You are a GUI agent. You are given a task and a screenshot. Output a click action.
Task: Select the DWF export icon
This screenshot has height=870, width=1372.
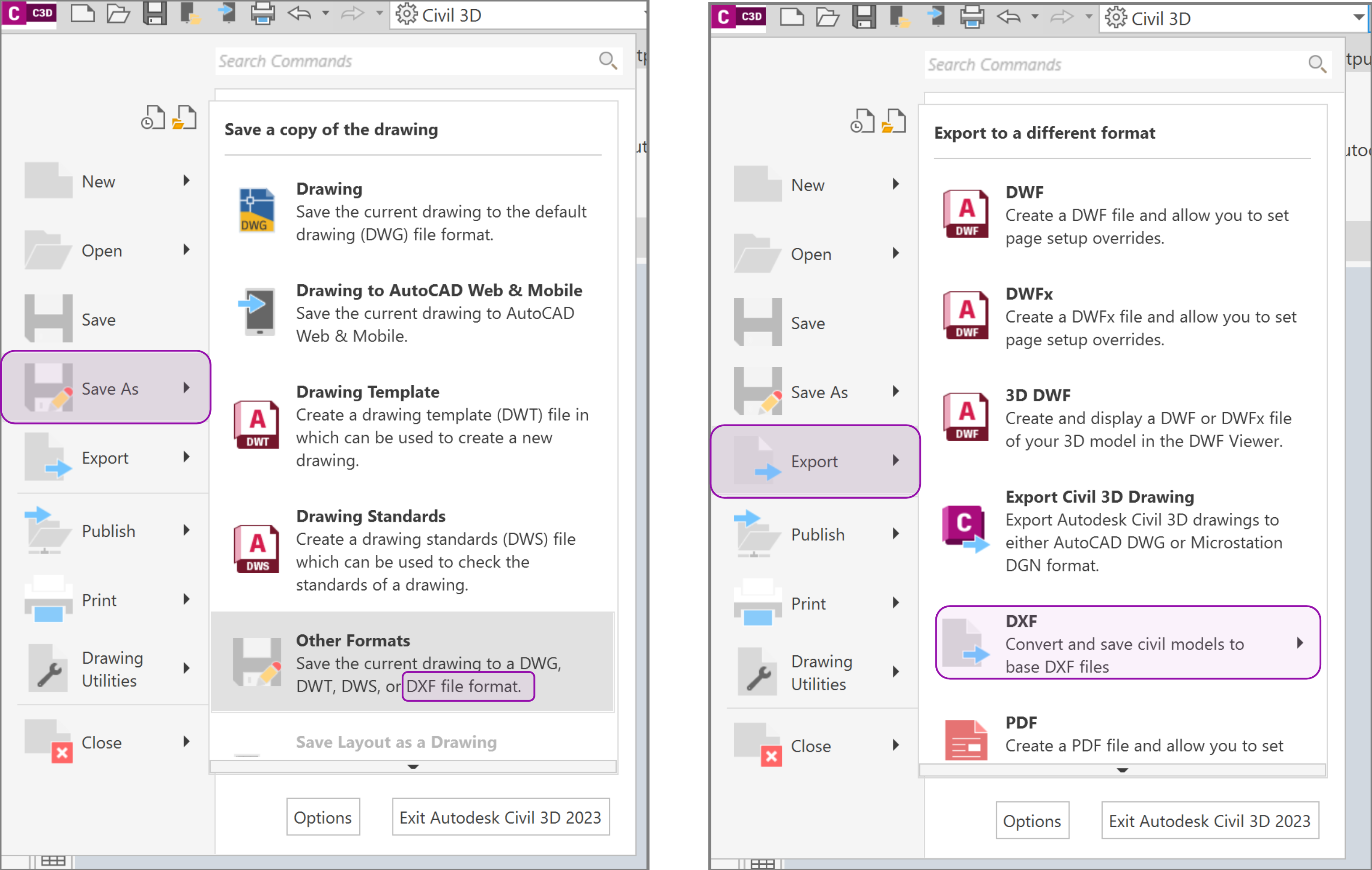[x=965, y=214]
